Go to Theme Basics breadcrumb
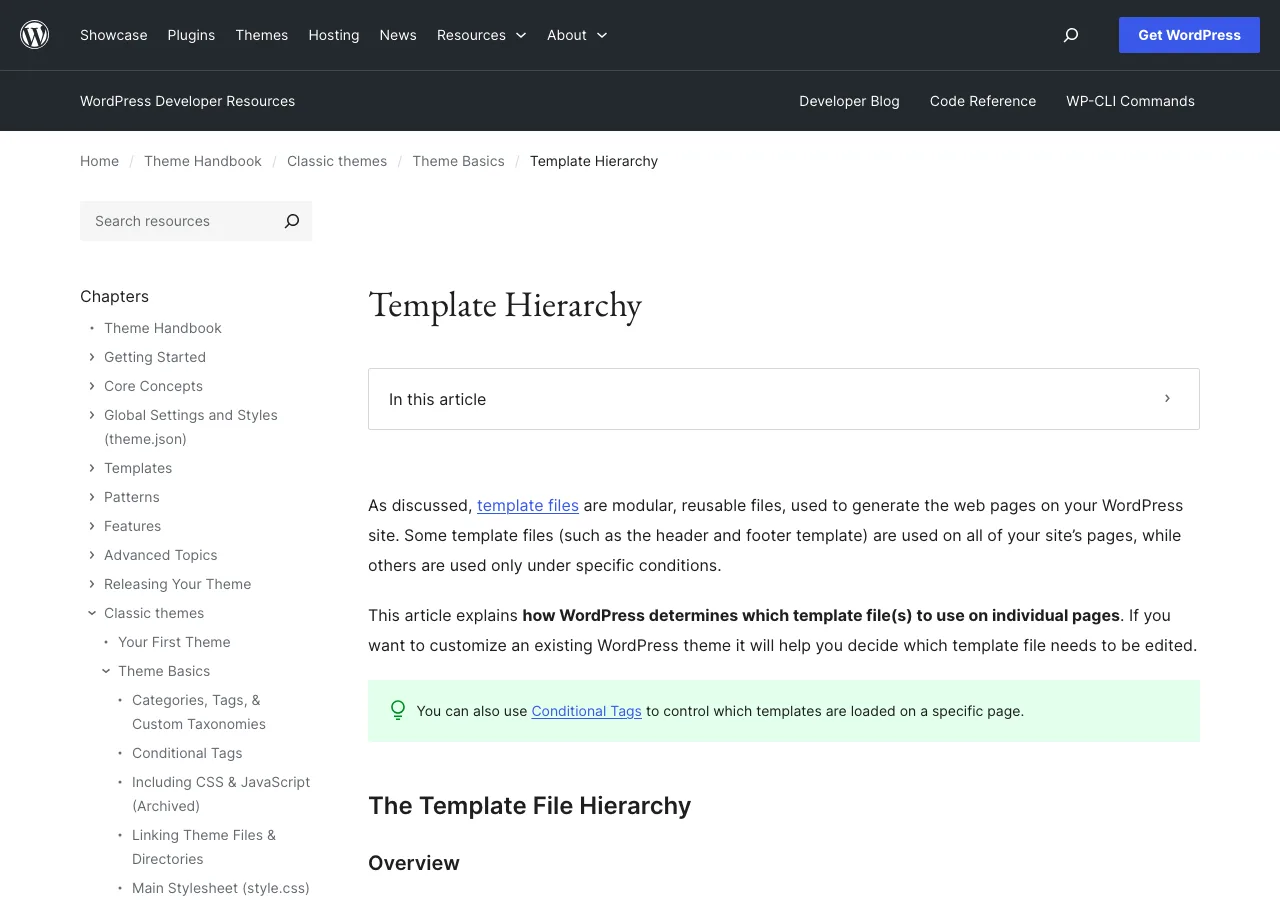This screenshot has height=900, width=1280. coord(458,161)
